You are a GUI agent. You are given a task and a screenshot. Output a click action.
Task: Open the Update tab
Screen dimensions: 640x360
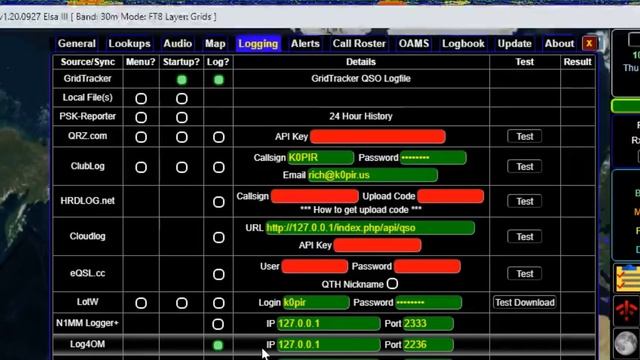point(514,44)
